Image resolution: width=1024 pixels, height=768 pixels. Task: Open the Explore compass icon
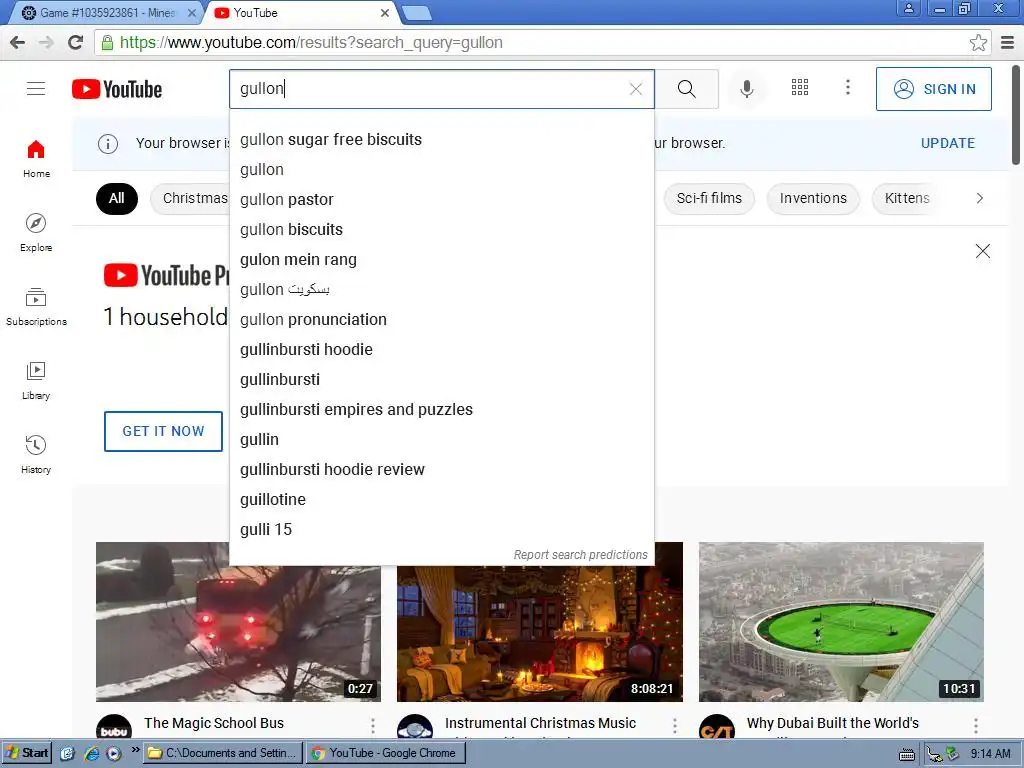(36, 232)
